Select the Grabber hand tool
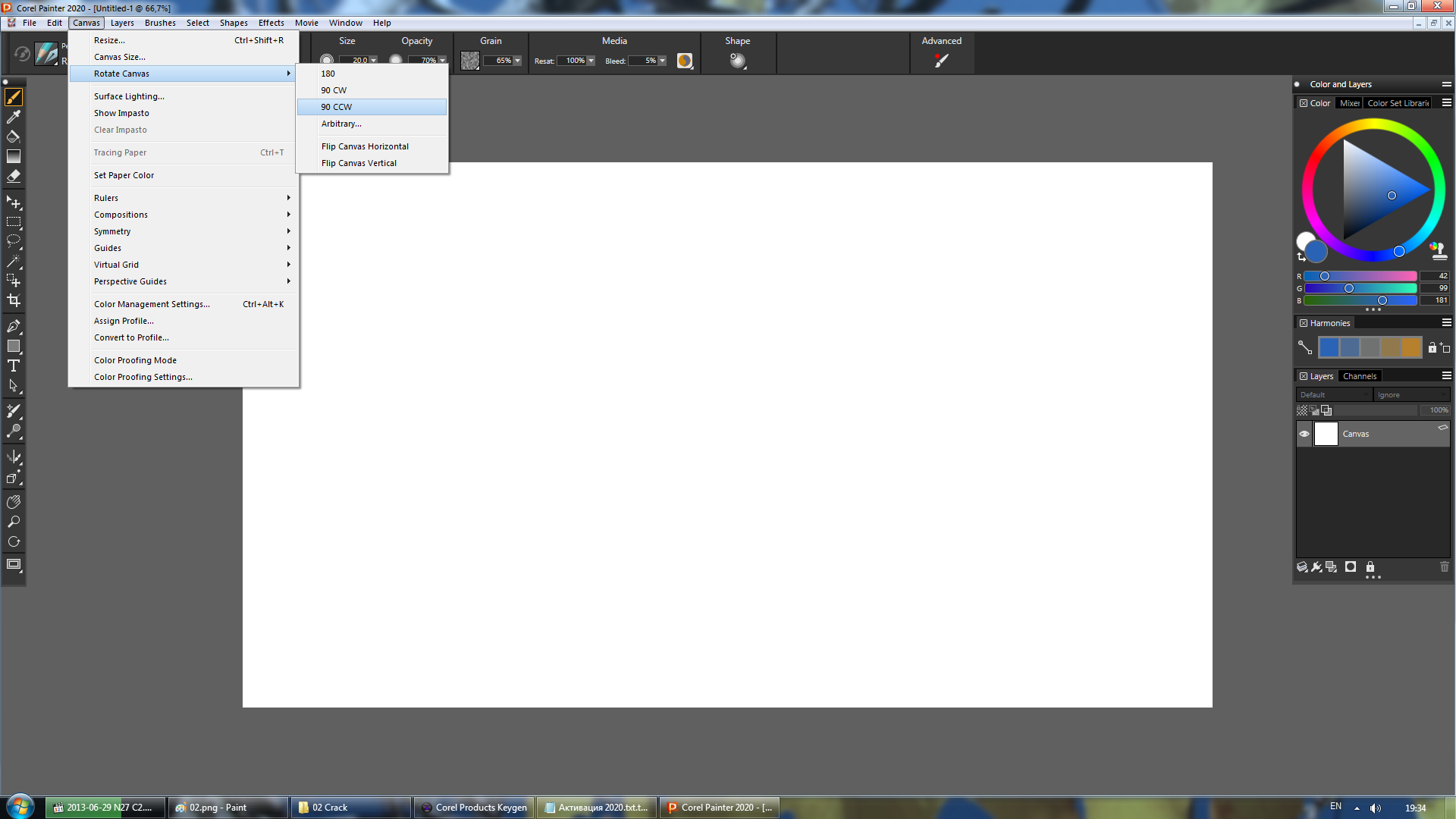The image size is (1456, 819). point(14,502)
